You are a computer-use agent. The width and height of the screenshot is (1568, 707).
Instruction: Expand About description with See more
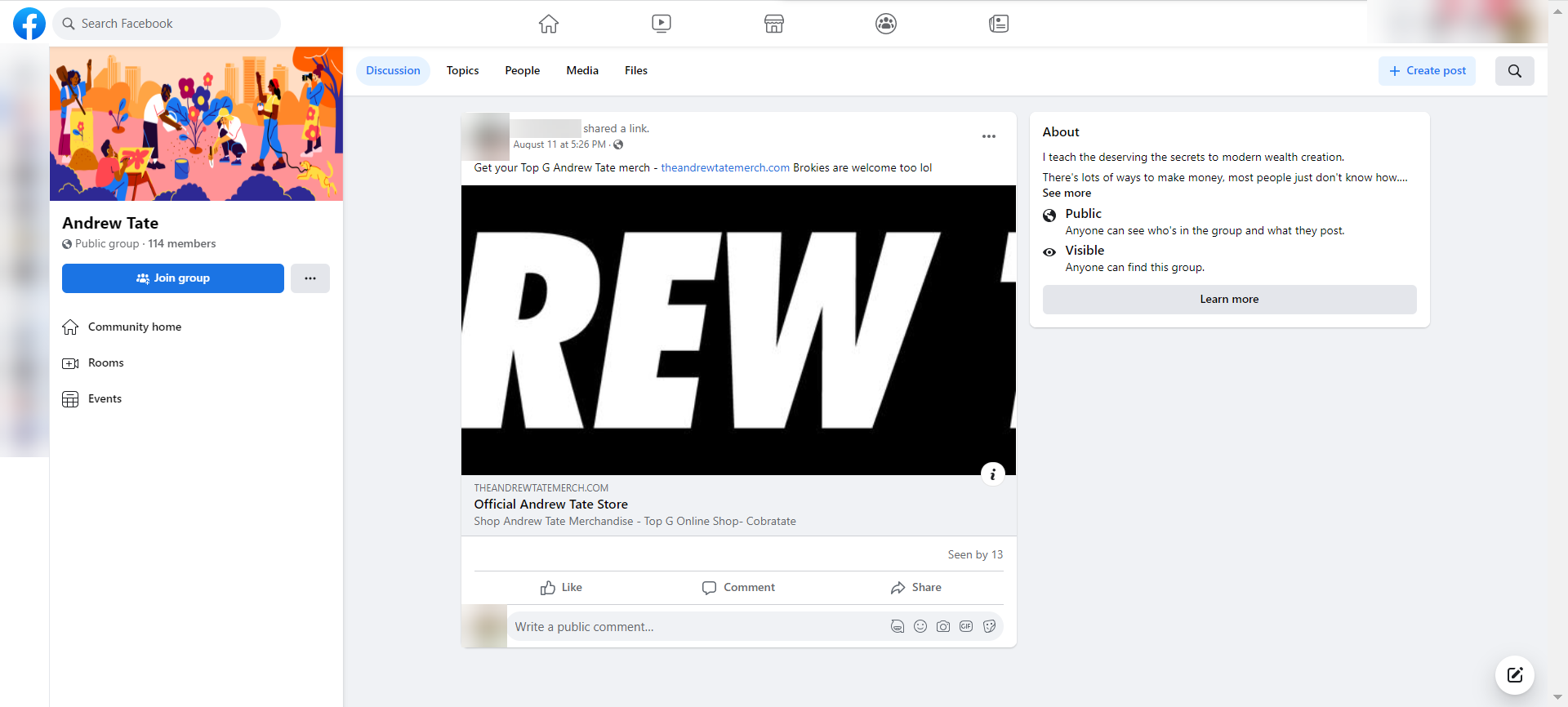click(x=1067, y=193)
